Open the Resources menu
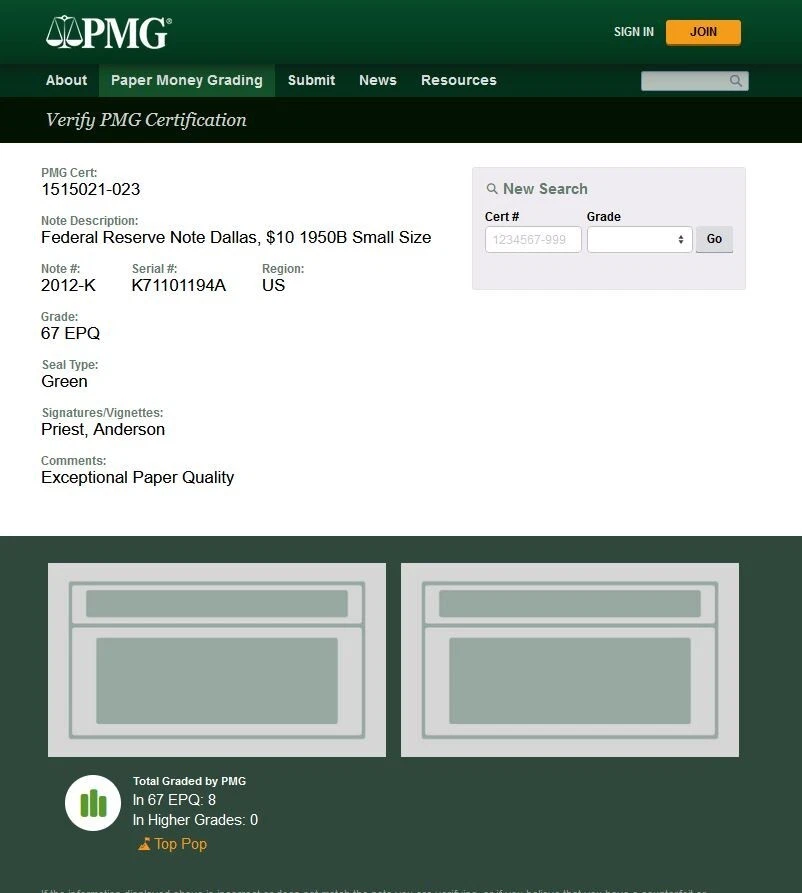This screenshot has width=802, height=893. [459, 80]
